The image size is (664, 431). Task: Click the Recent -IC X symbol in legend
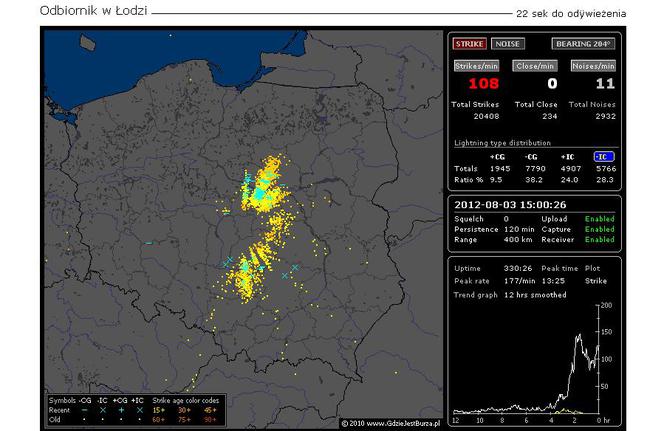coord(102,410)
